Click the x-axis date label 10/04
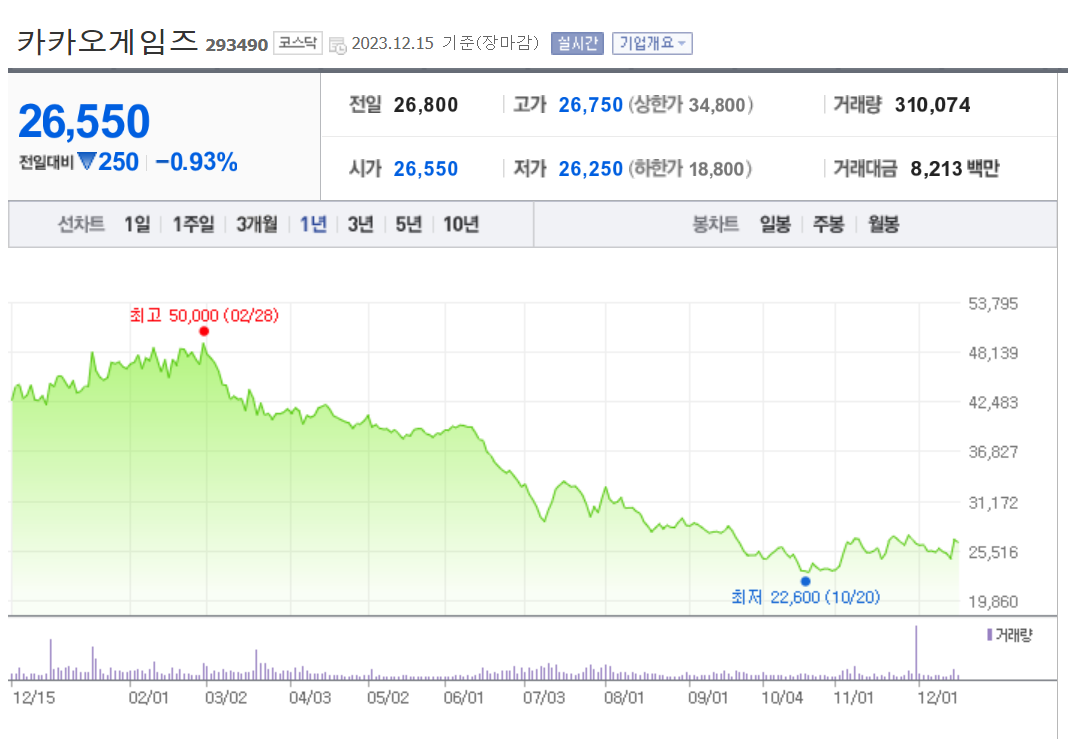Image resolution: width=1068 pixels, height=739 pixels. click(782, 698)
